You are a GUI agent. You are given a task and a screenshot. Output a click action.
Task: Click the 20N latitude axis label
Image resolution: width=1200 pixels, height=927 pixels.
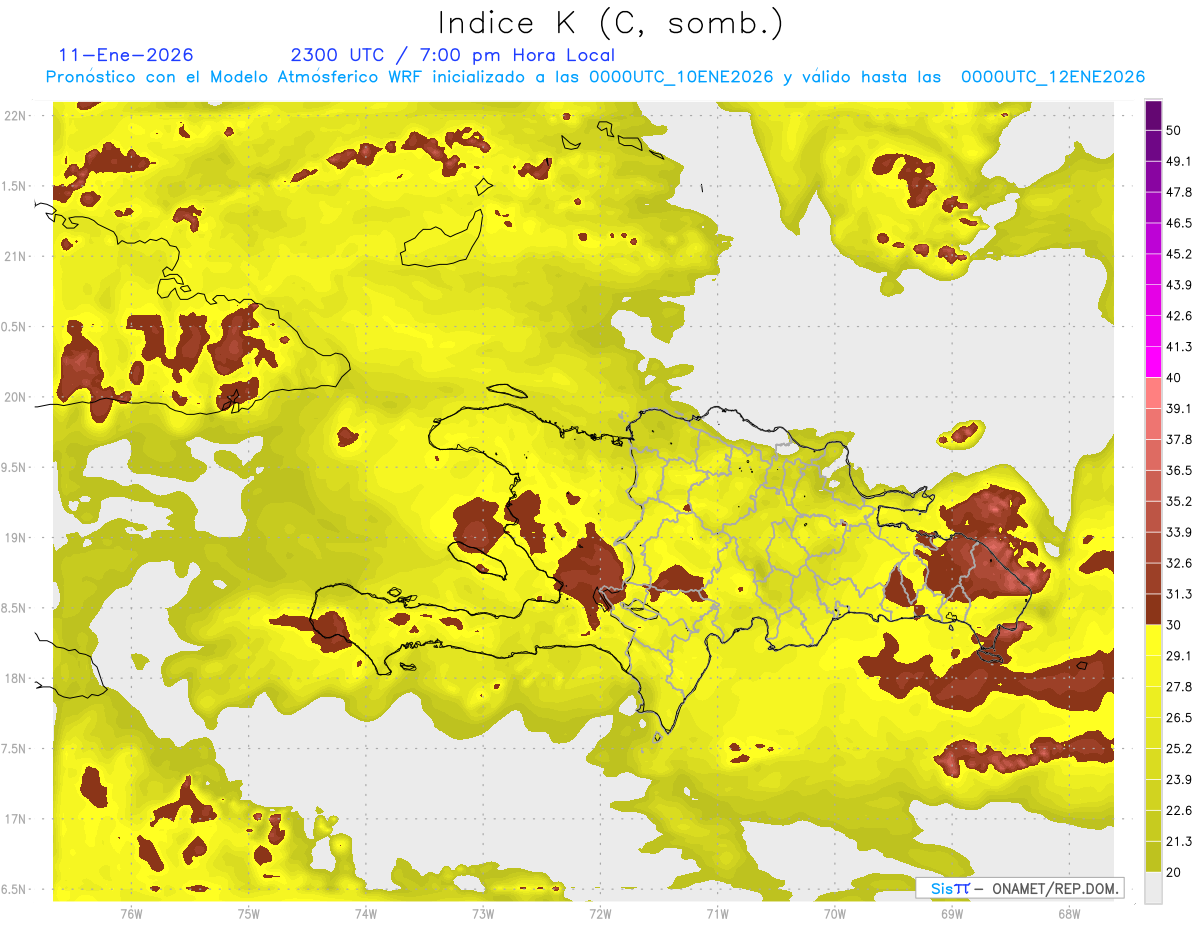tap(15, 398)
